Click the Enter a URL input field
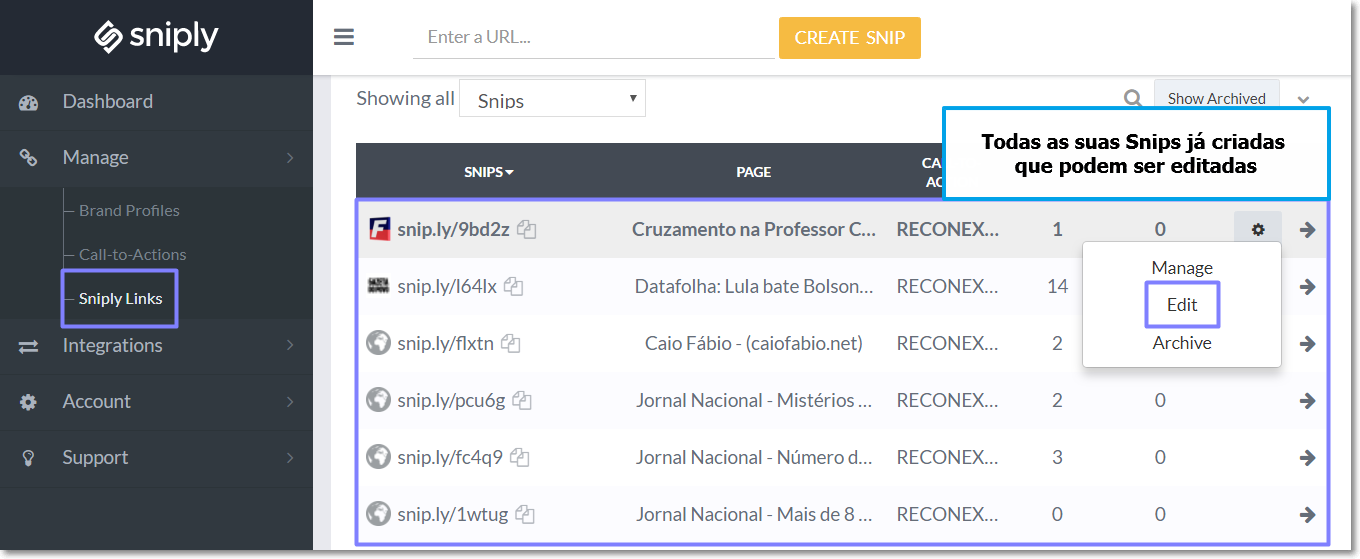 pos(594,38)
